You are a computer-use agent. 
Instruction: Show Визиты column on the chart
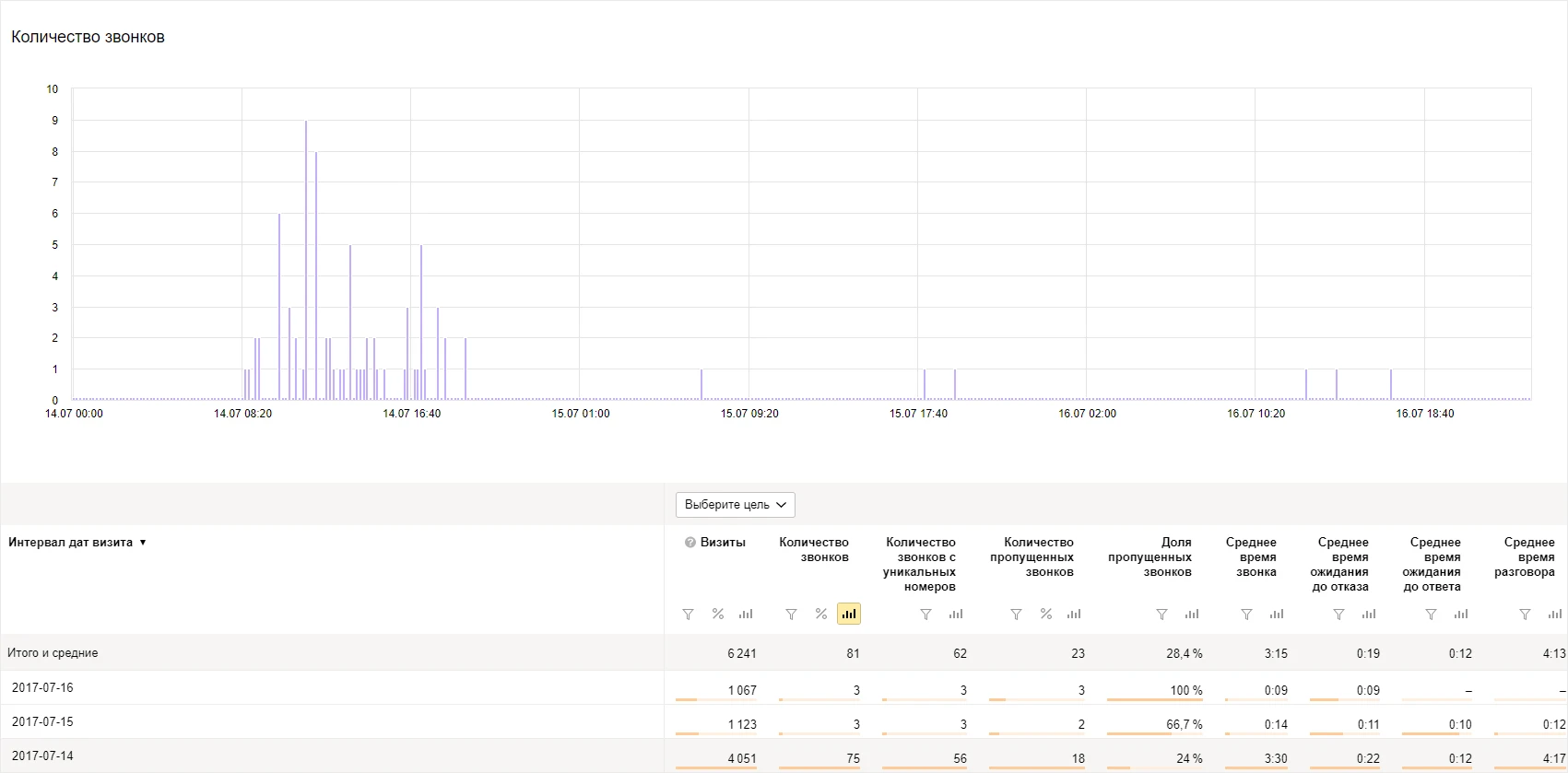(x=746, y=614)
